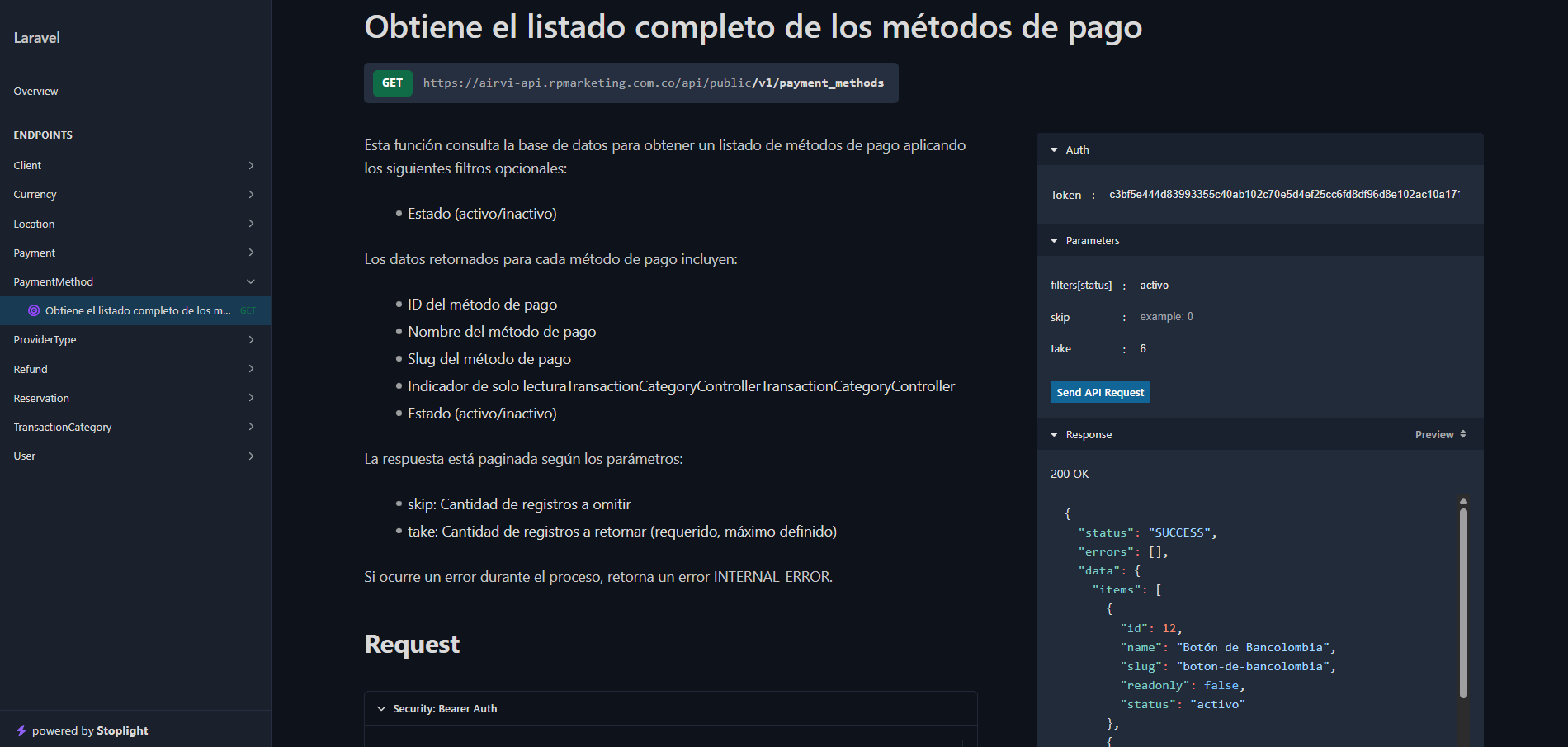Open the Preview response format dropdown
Image resolution: width=1568 pixels, height=747 pixels.
pos(1440,435)
